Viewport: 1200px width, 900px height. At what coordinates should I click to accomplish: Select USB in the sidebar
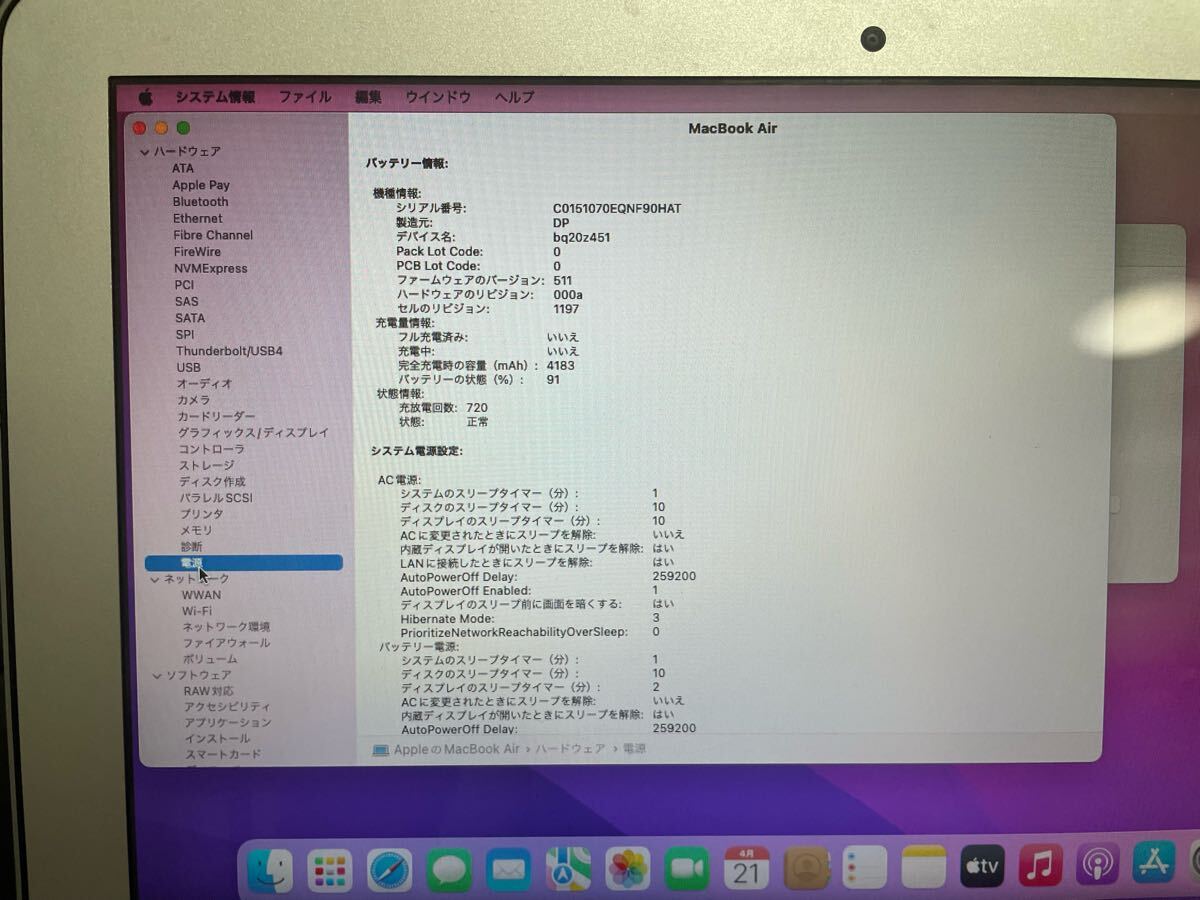pyautogui.click(x=188, y=367)
